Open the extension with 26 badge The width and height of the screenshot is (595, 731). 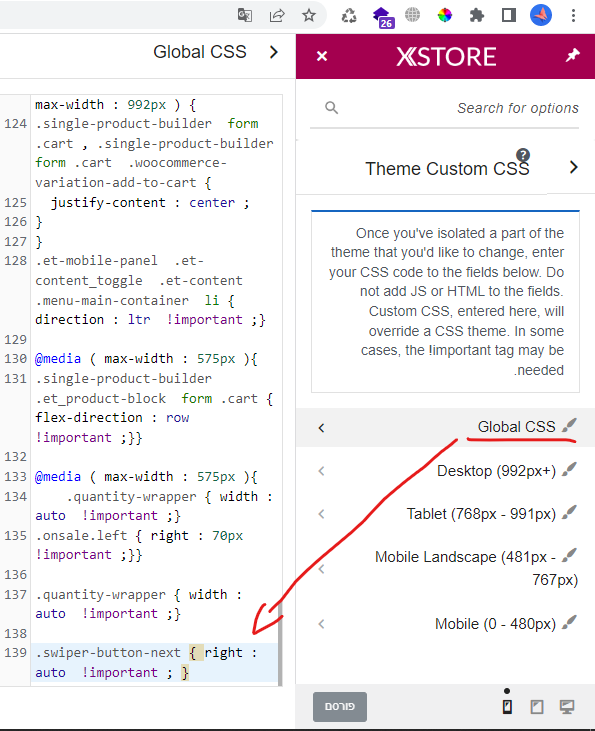(x=382, y=17)
